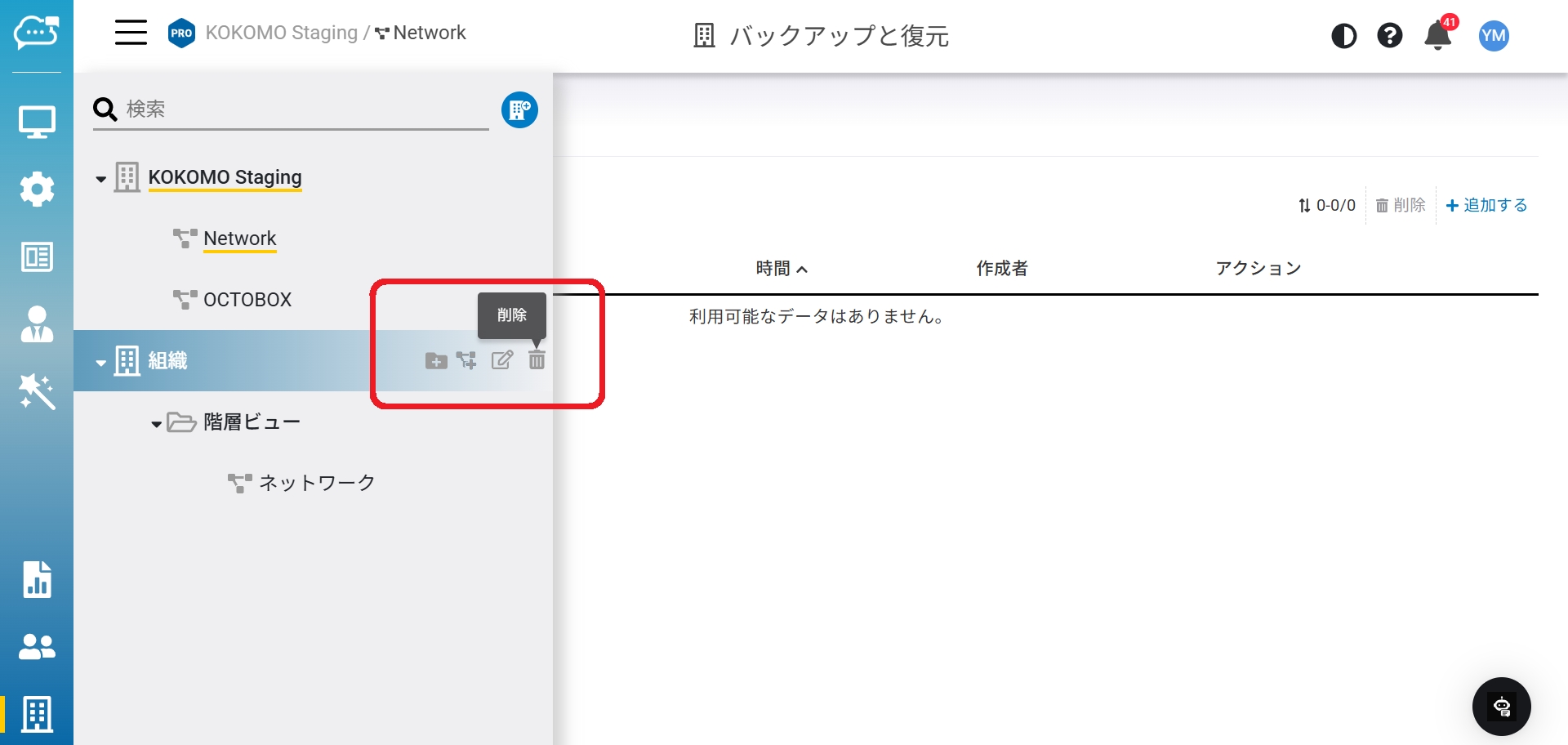Viewport: 1568px width, 745px height.
Task: Select OCTOBOX network in tree
Action: click(x=247, y=300)
